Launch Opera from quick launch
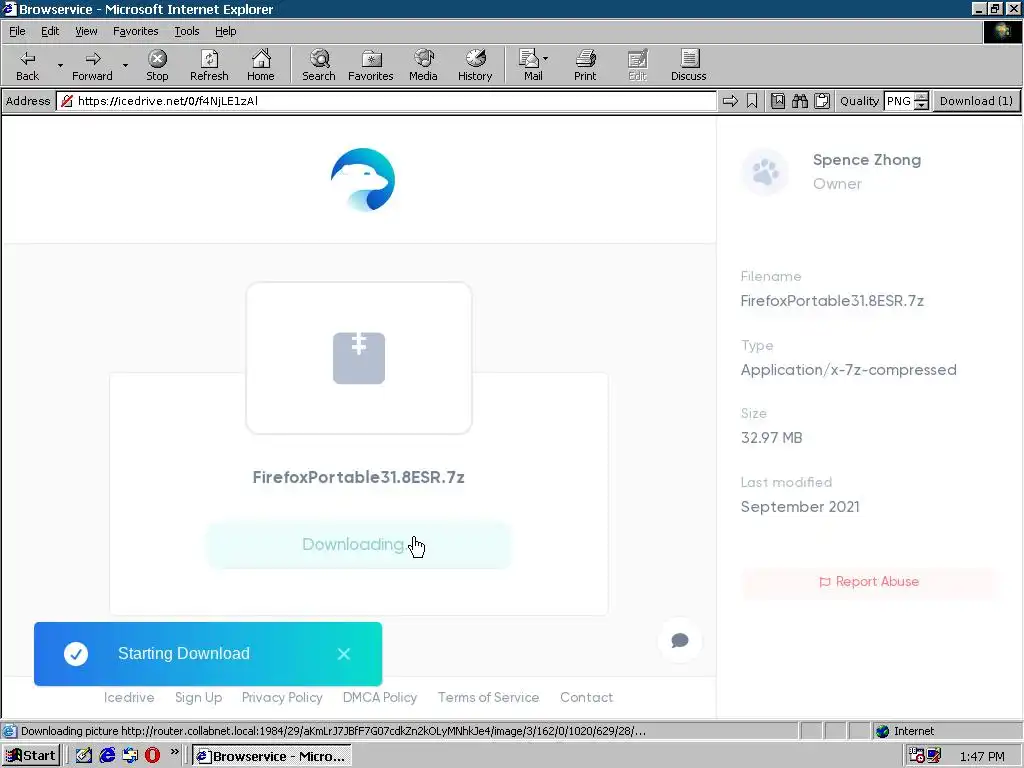The height and width of the screenshot is (768, 1024). pyautogui.click(x=153, y=756)
